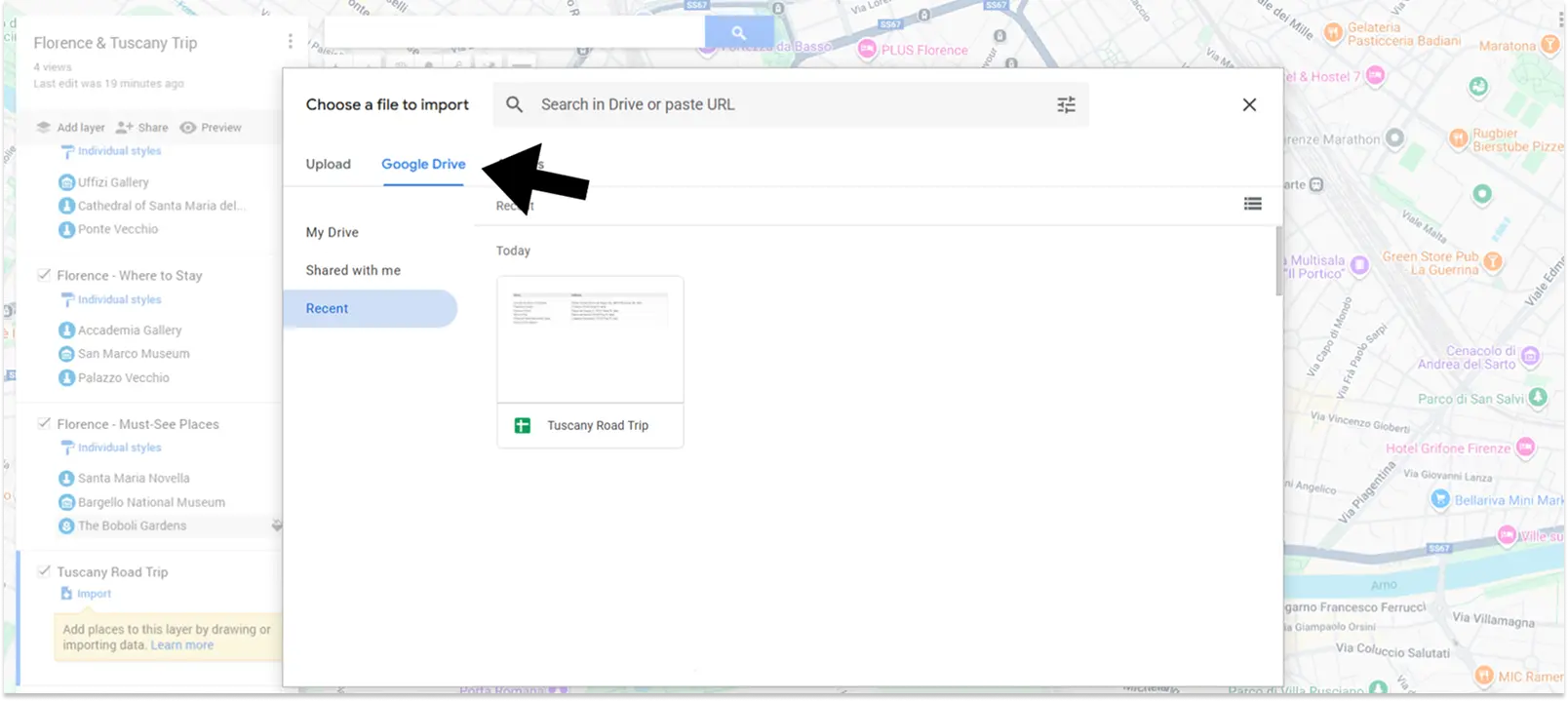Click the magnifier icon in Drive search
Image resolution: width=1568 pixels, height=701 pixels.
point(514,104)
